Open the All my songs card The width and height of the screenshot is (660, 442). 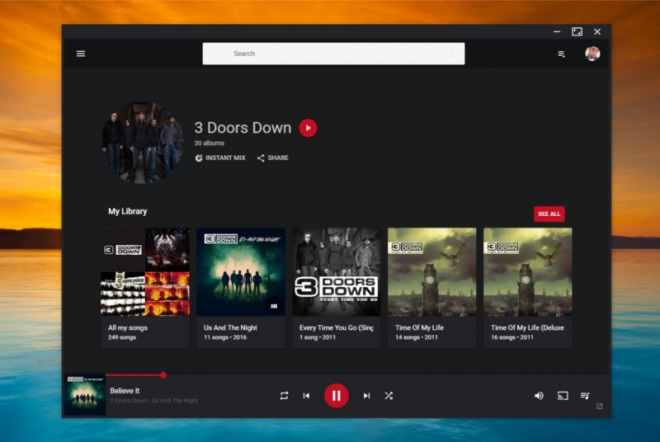coord(145,288)
